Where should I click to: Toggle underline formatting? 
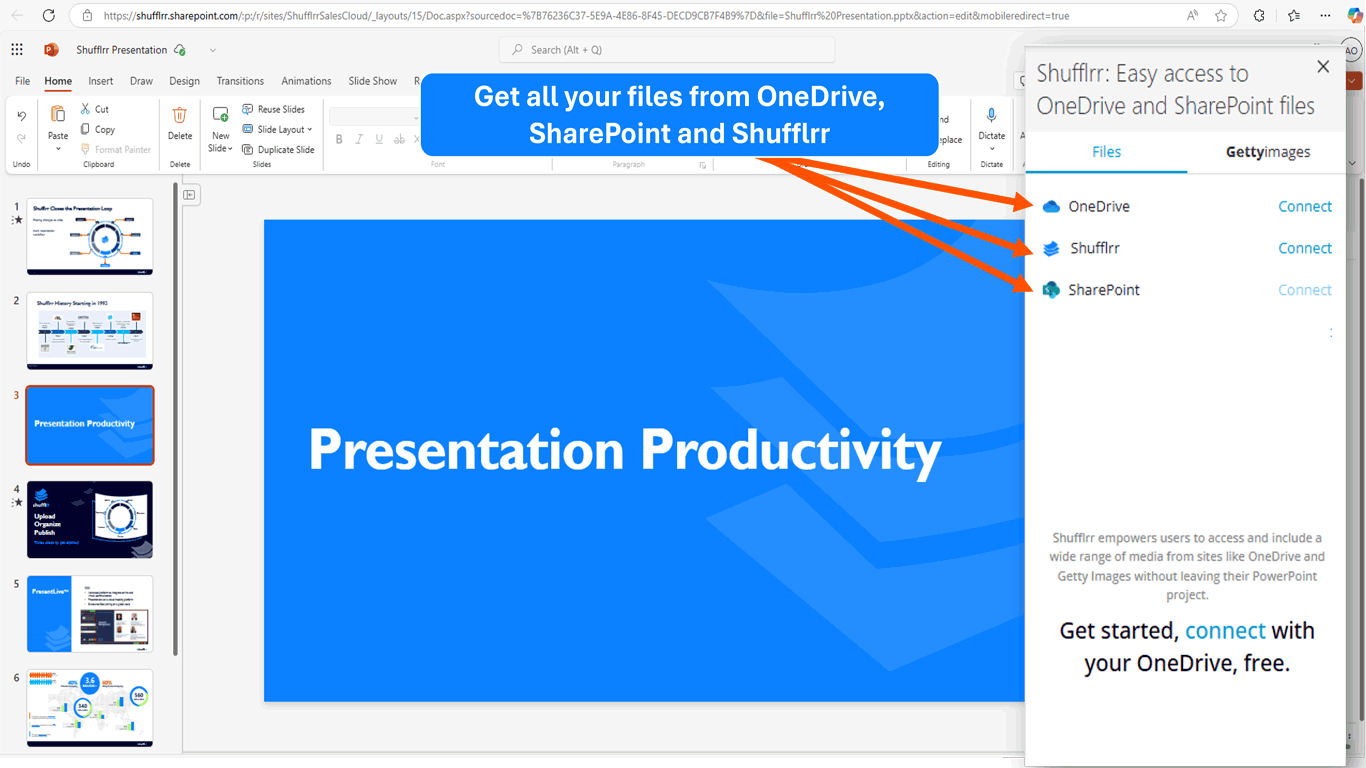point(379,139)
